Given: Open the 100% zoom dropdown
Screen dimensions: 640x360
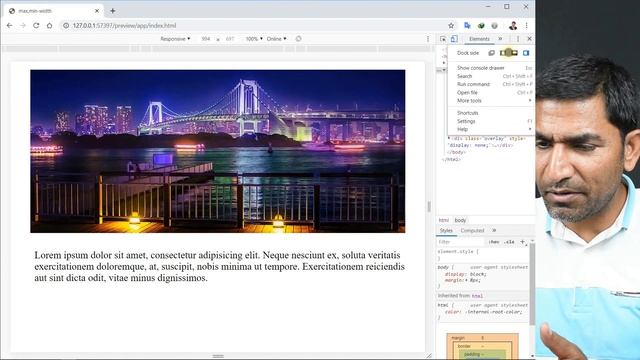Looking at the screenshot, I should pos(254,39).
